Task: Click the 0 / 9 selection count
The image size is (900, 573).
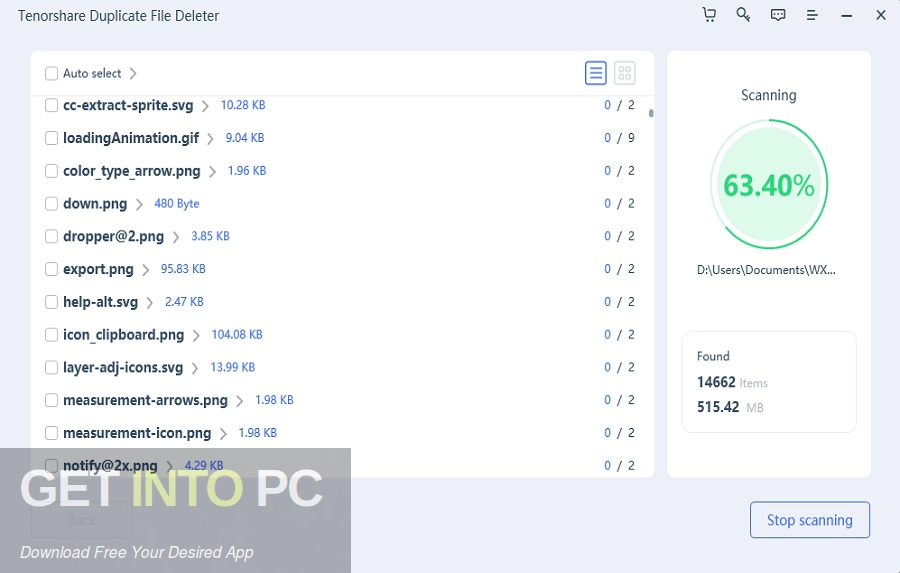Action: click(x=619, y=138)
